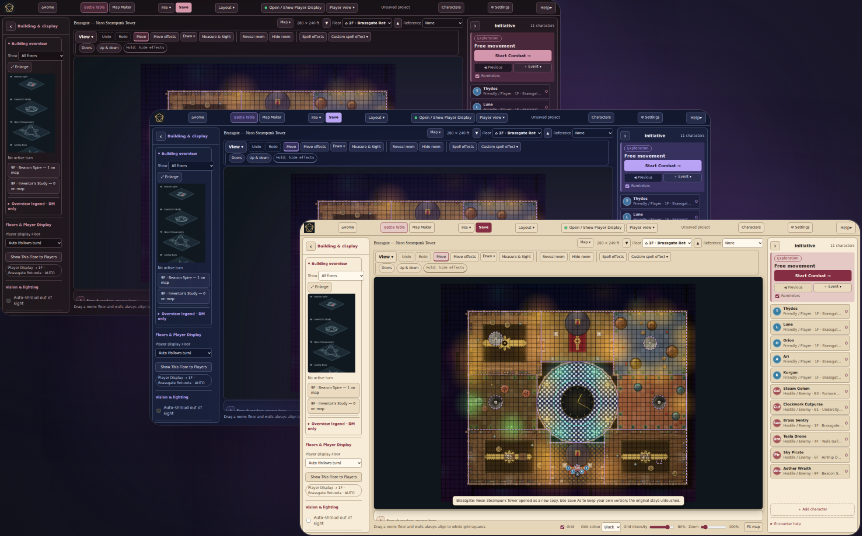Click the Steam Golem red avatar icon
The image size is (862, 536).
point(777,391)
